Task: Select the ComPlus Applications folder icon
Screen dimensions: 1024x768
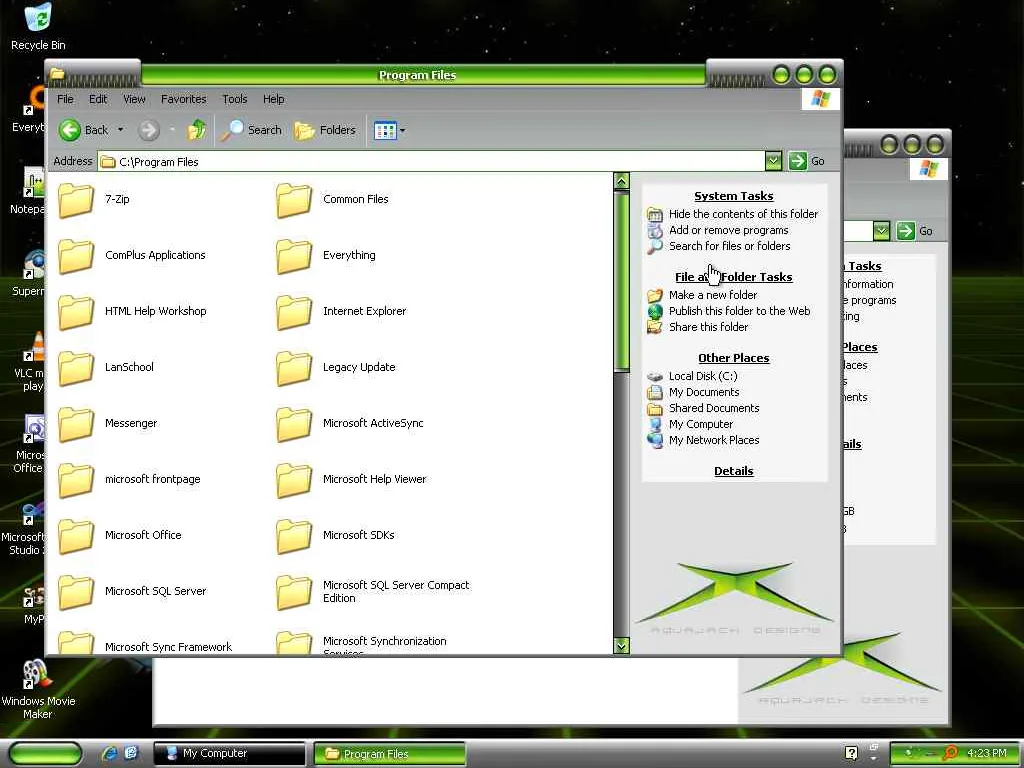Action: click(x=76, y=256)
